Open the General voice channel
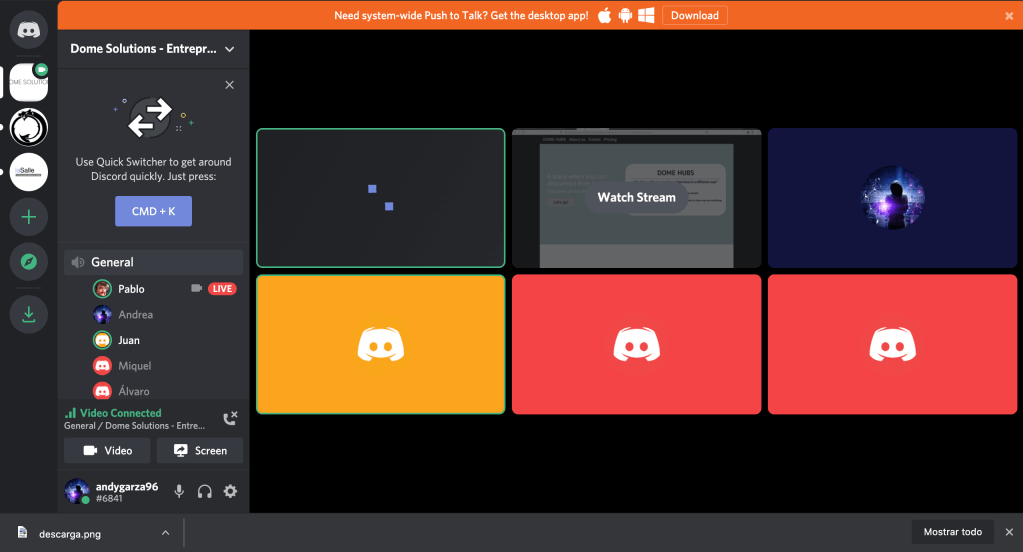This screenshot has width=1023, height=552. coord(112,262)
